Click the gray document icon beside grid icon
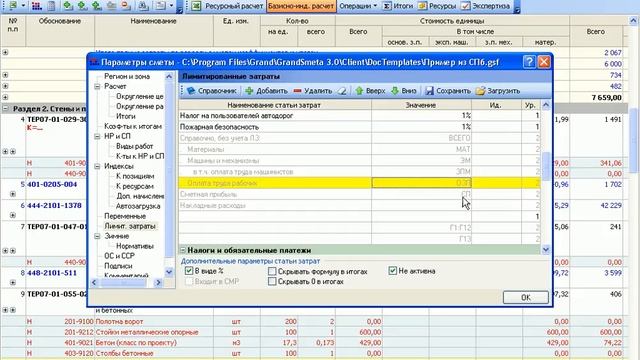640x360 pixels. 51,6
